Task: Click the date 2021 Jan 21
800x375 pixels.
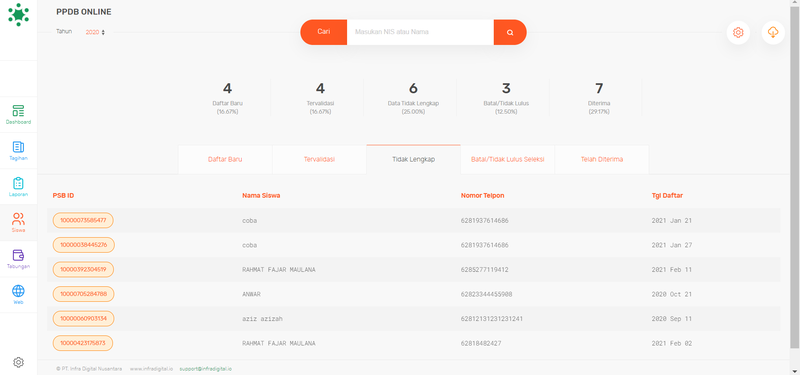Action: [671, 221]
